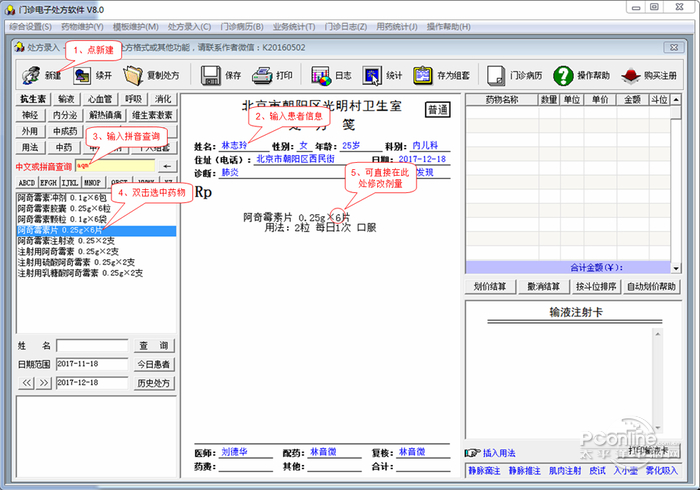Select the 抗生素 drug category button

pos(32,100)
